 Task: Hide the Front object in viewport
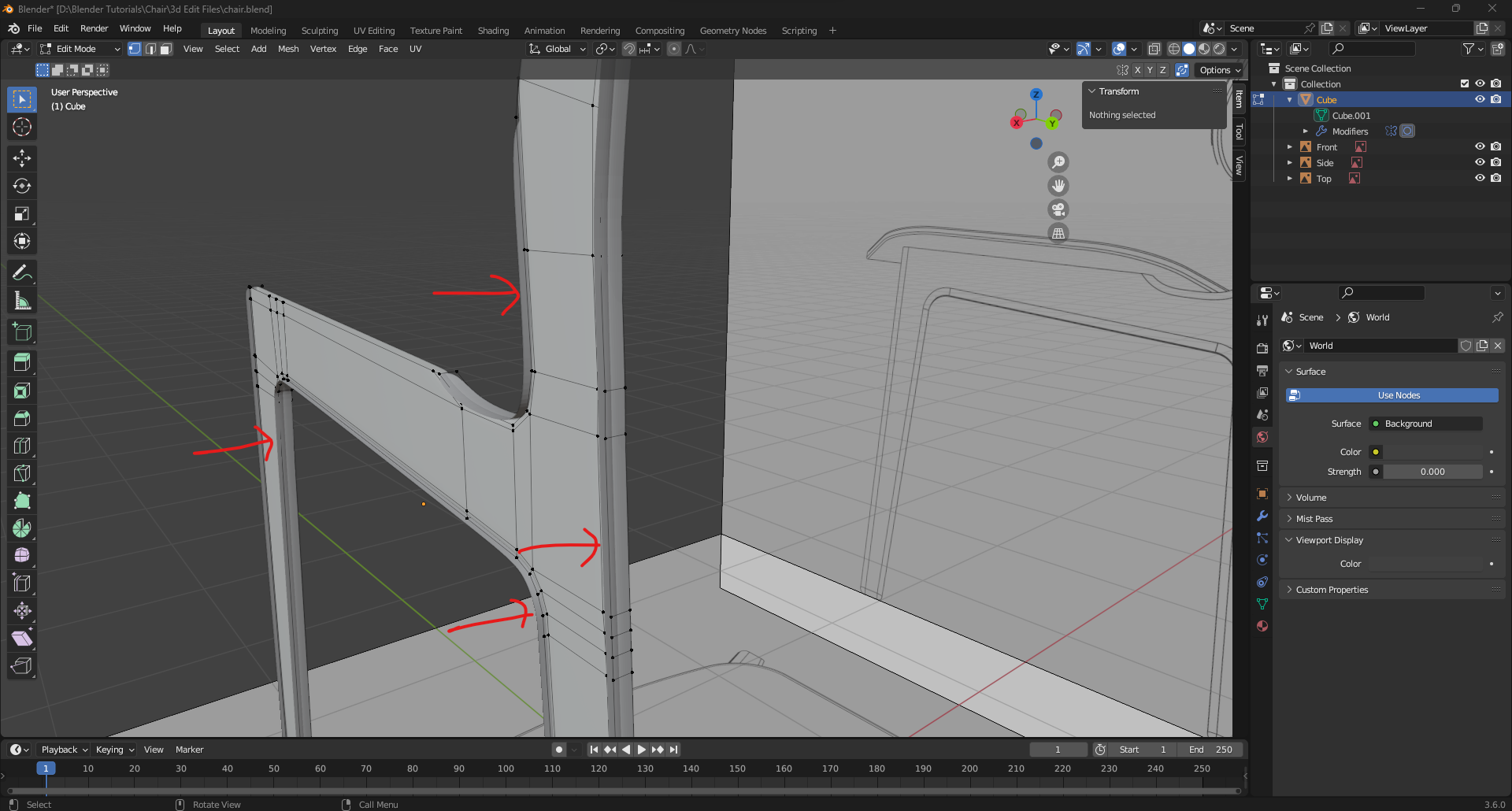tap(1480, 146)
